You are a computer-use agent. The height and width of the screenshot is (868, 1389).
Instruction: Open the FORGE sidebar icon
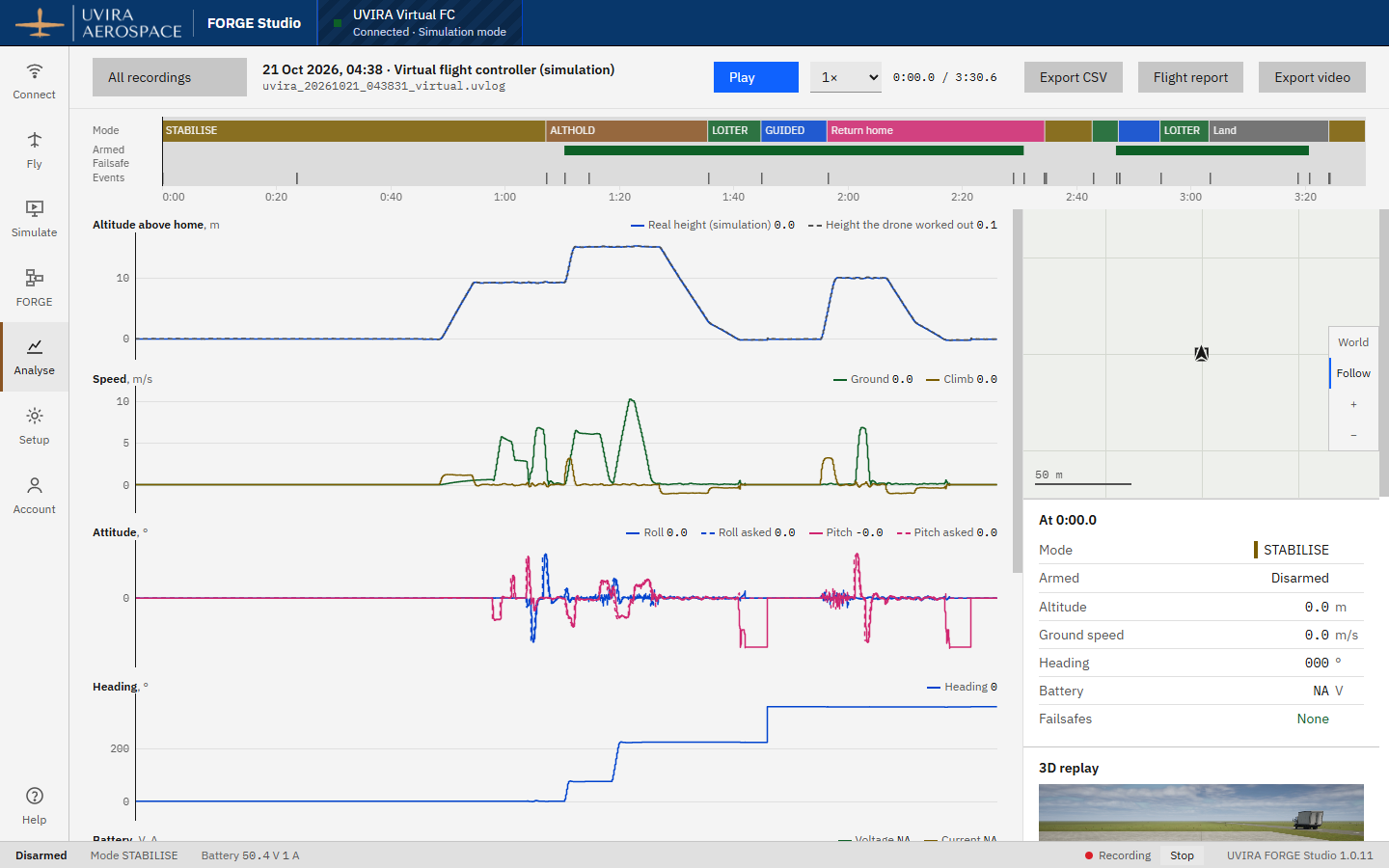coord(35,288)
